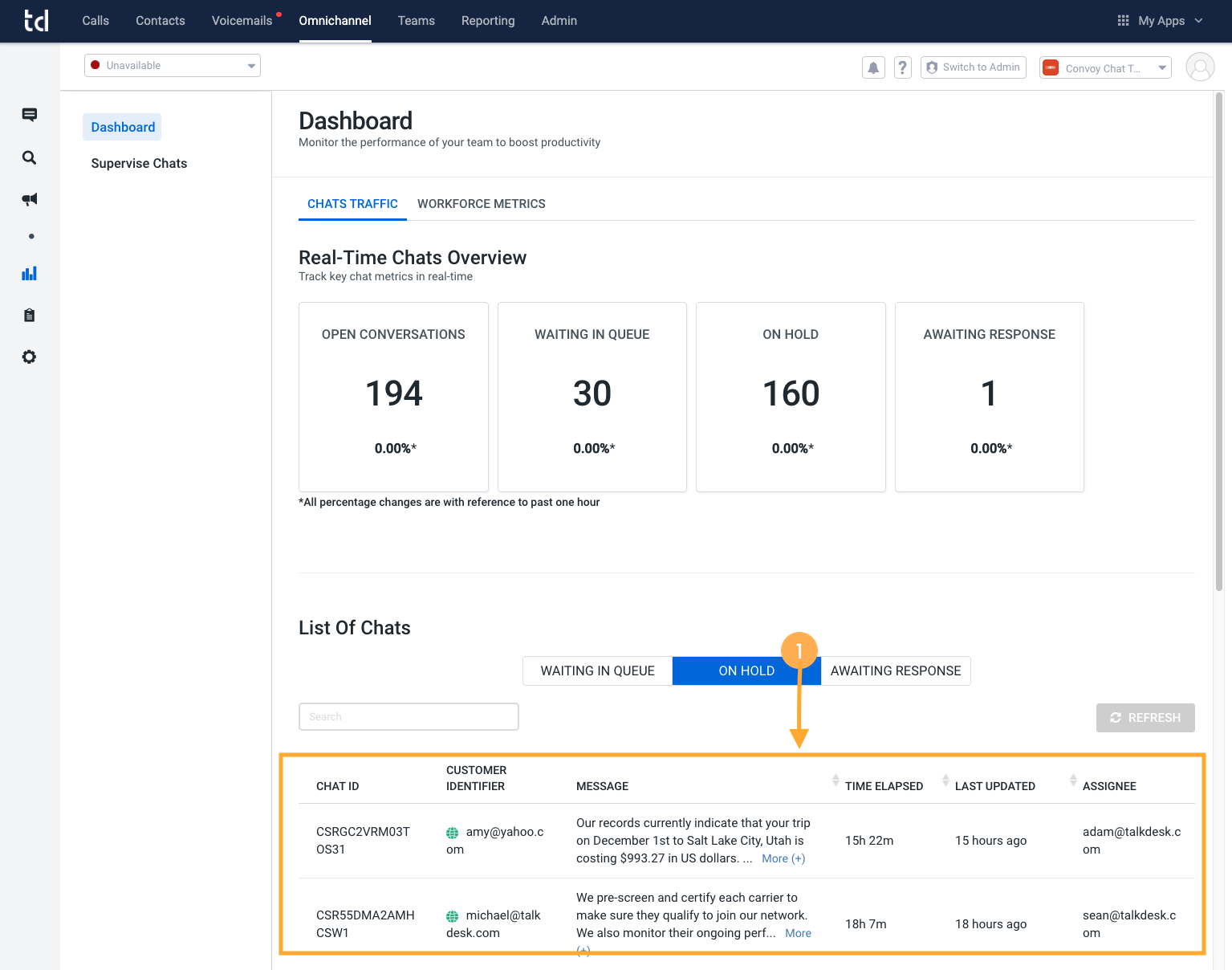This screenshot has height=970, width=1232.
Task: Click the user profile avatar icon
Action: pos(1200,67)
